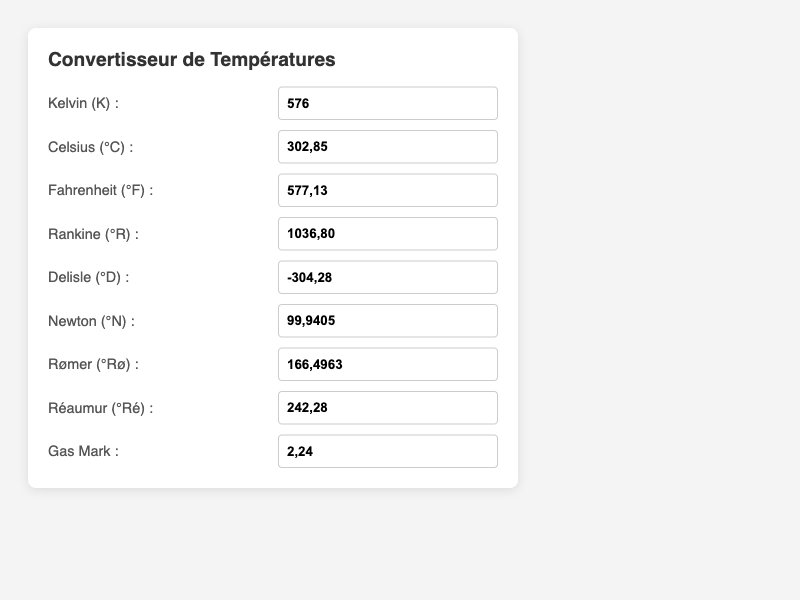Click the Convertisseur de Températures heading
800x600 pixels.
pos(192,59)
